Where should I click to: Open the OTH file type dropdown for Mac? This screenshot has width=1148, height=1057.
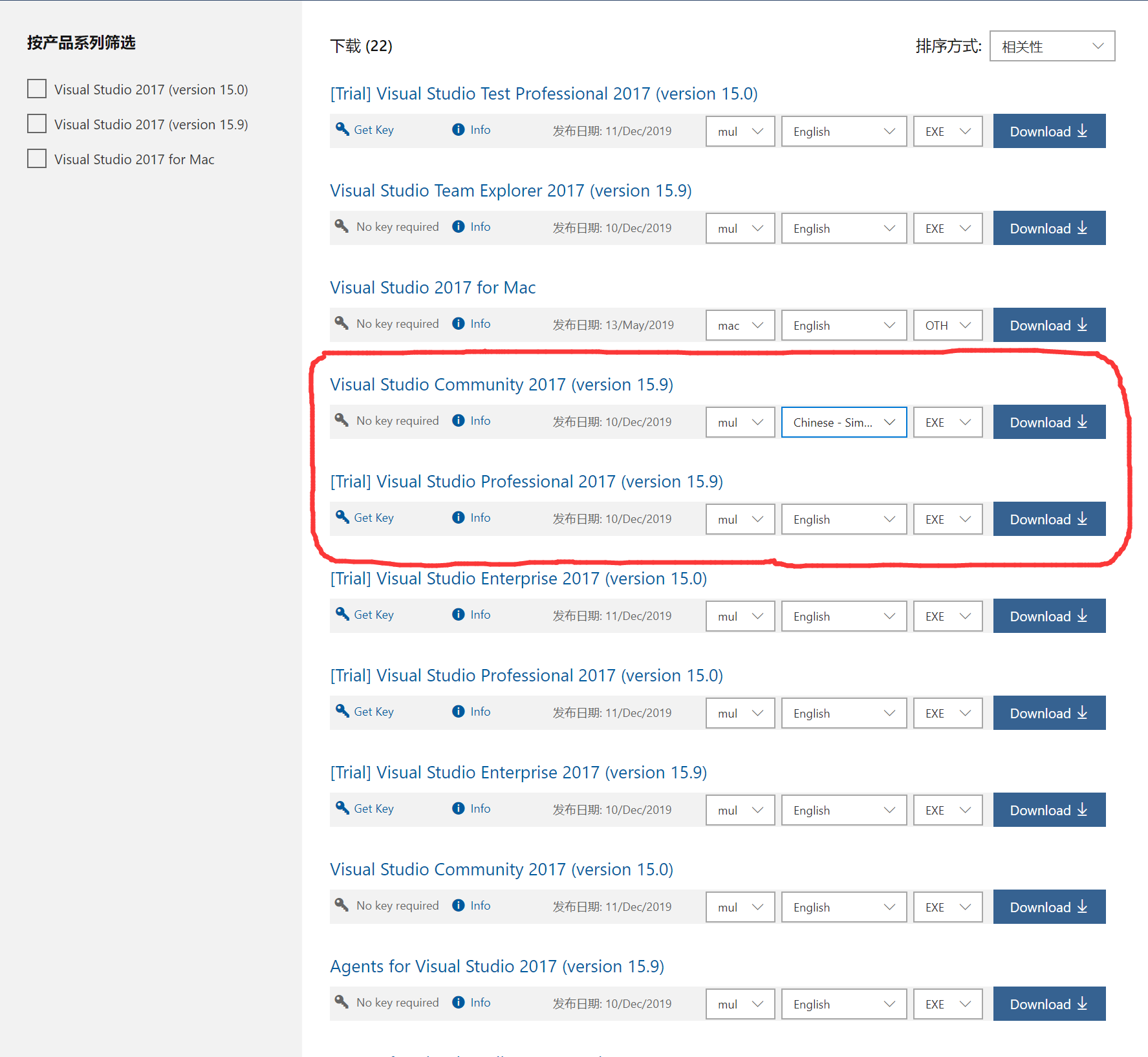click(x=948, y=325)
